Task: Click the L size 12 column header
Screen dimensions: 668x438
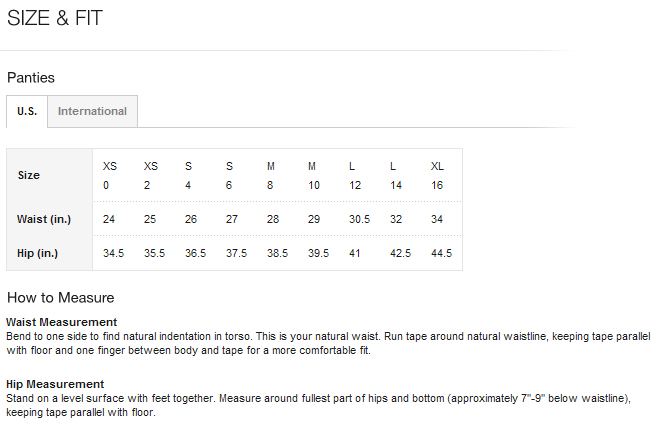Action: point(354,175)
